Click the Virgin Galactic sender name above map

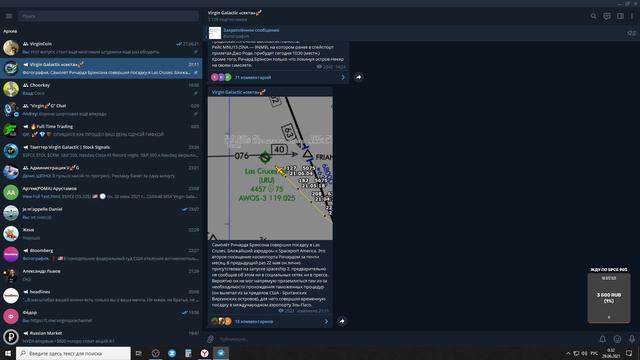[238, 92]
